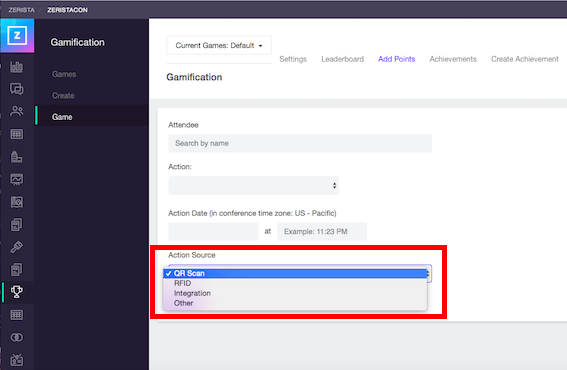Switch to the Add Points tab
The image size is (567, 370).
[x=397, y=59]
